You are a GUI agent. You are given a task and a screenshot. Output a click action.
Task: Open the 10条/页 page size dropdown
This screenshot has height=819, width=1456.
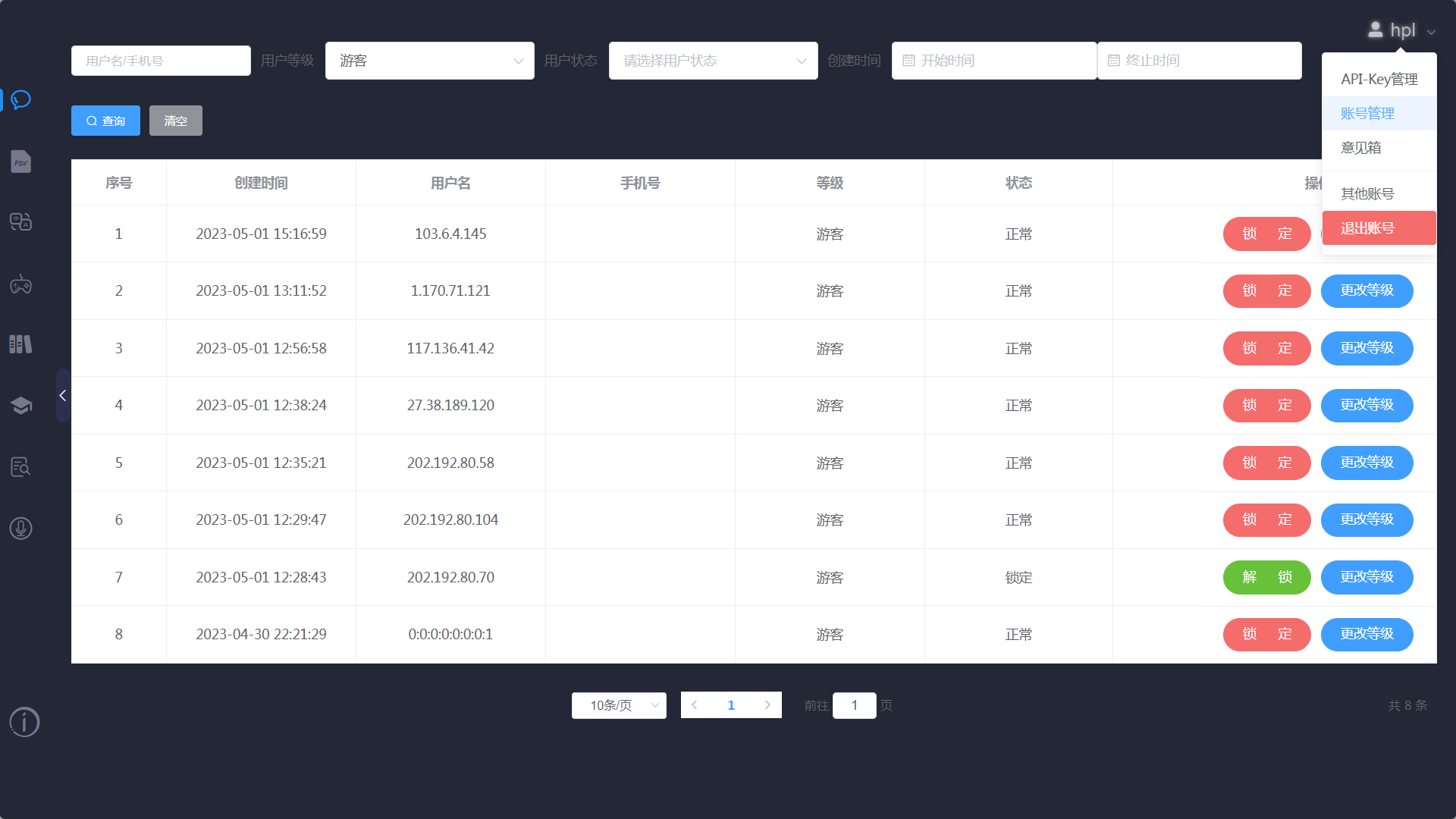[x=619, y=705]
